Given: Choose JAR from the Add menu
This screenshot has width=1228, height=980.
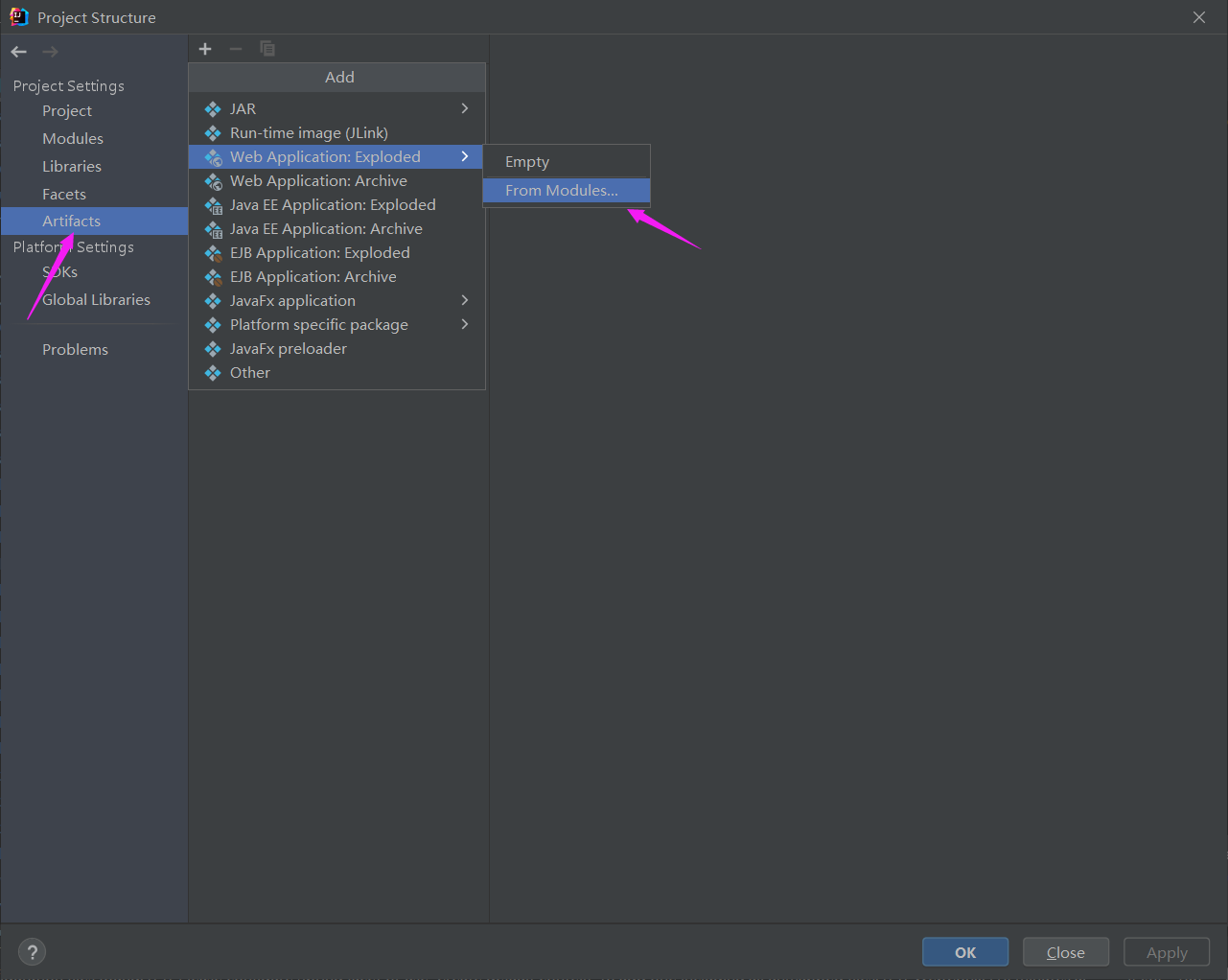Looking at the screenshot, I should tap(337, 109).
